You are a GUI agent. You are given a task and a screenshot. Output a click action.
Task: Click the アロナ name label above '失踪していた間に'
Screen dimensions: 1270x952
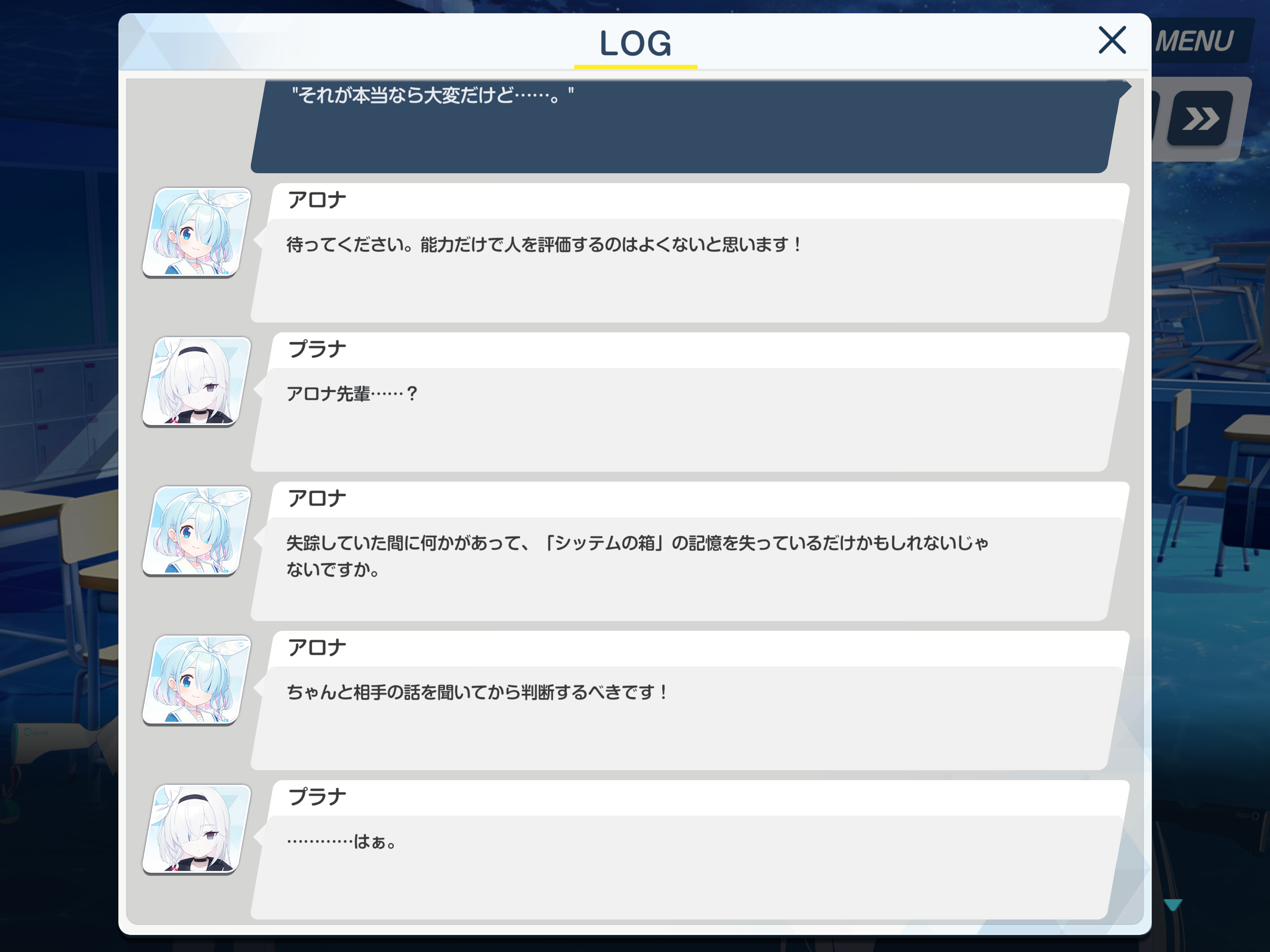pos(317,499)
